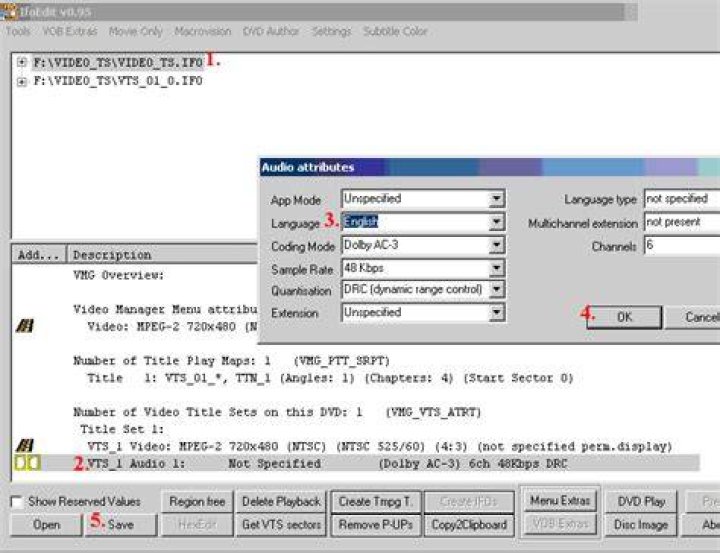Click the Title Set 1 line
The image size is (720, 553).
pyautogui.click(x=122, y=429)
